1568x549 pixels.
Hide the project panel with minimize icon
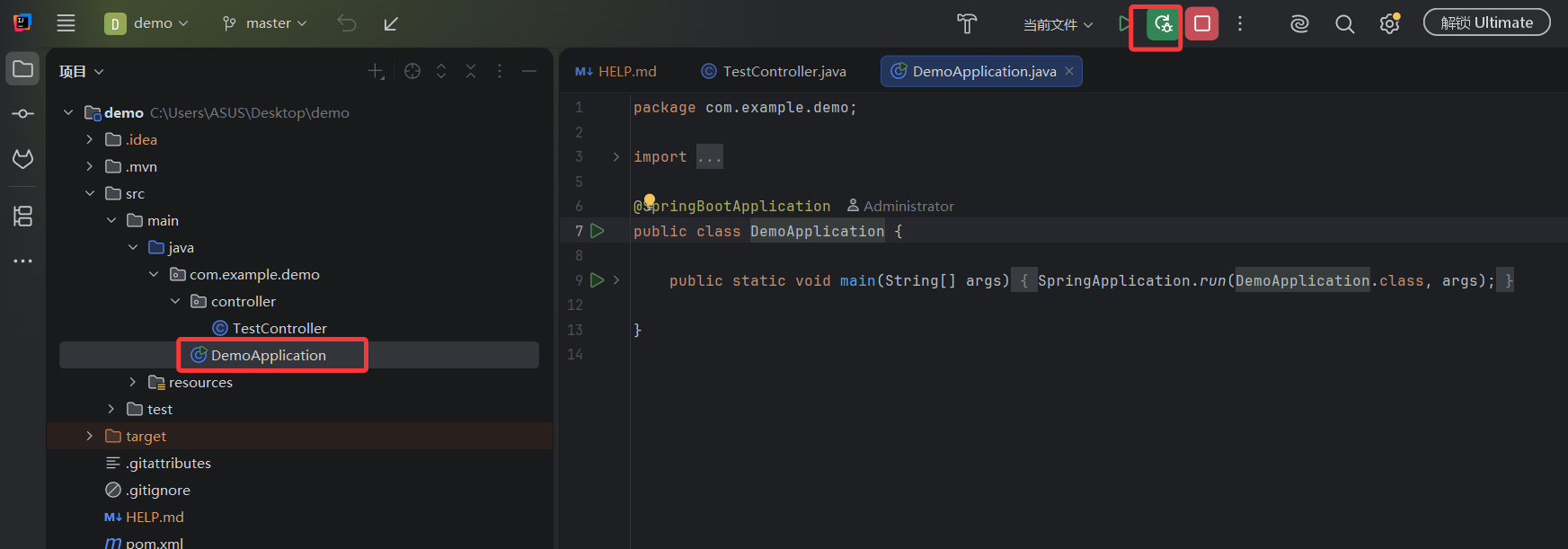529,71
